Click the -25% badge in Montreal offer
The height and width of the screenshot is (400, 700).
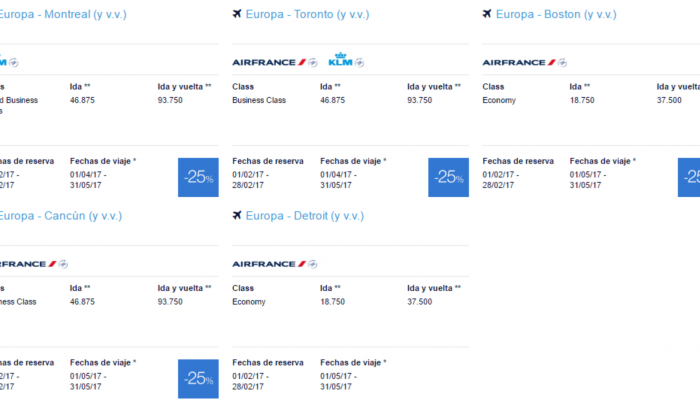[198, 177]
